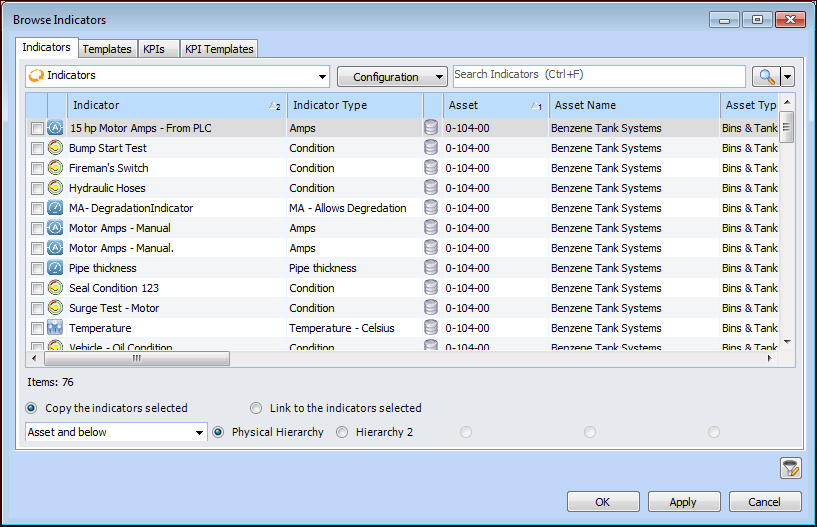The height and width of the screenshot is (527, 817).
Task: Click the horizontal scrollbar right arrow
Action: pyautogui.click(x=770, y=359)
